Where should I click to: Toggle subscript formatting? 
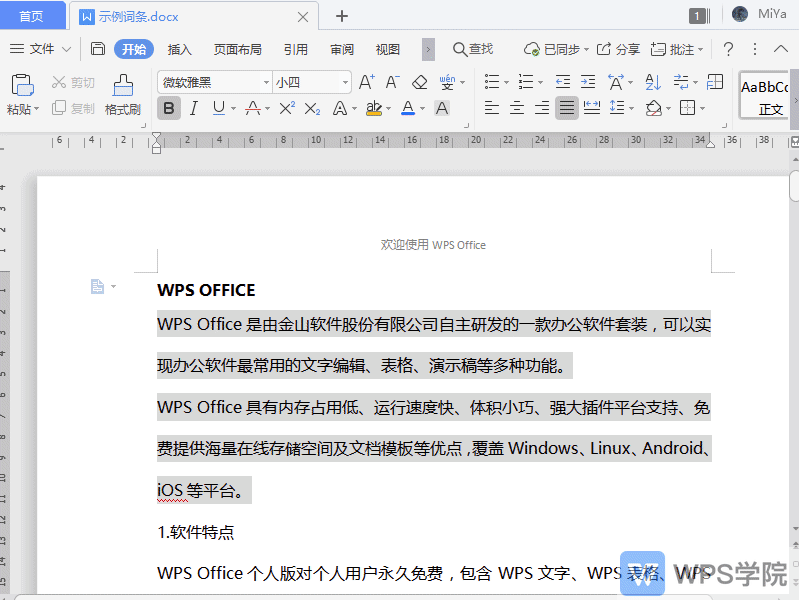[312, 108]
